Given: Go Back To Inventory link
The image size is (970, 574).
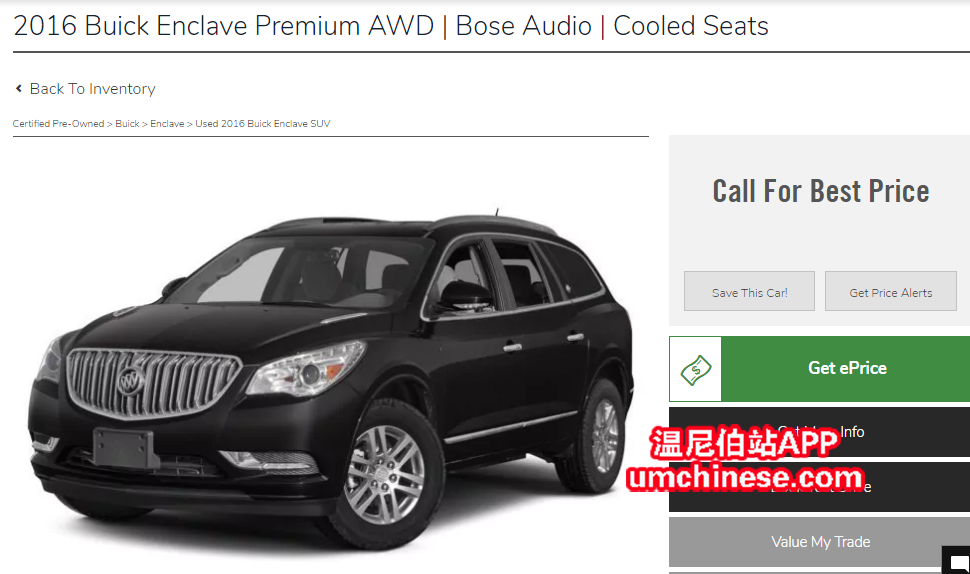Looking at the screenshot, I should point(92,88).
